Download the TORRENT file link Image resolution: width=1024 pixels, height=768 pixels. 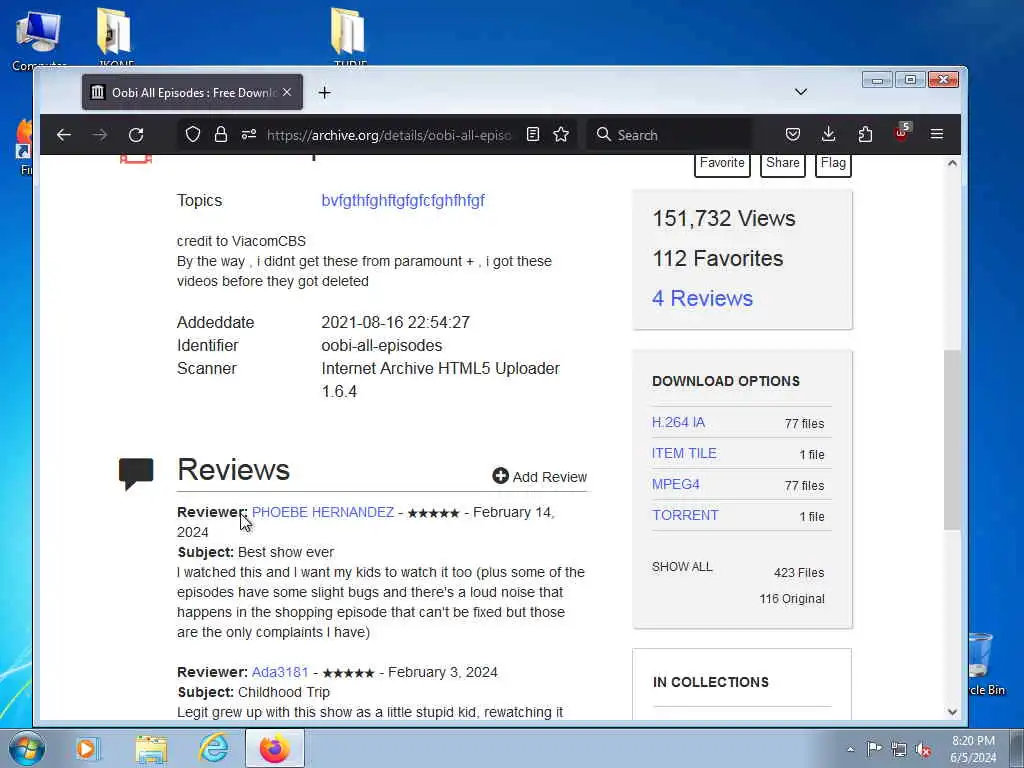coord(685,515)
